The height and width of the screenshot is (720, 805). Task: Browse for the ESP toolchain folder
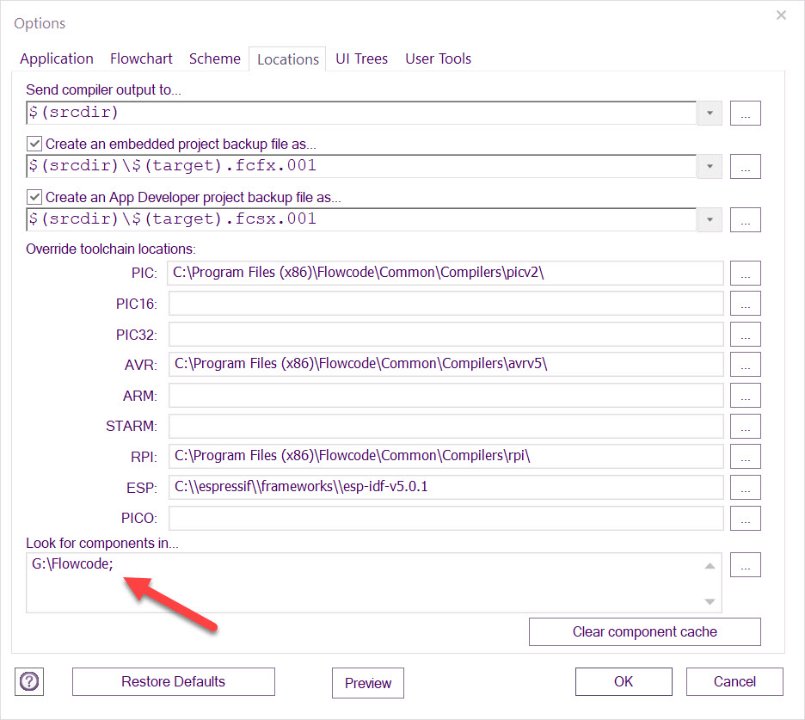(x=745, y=488)
